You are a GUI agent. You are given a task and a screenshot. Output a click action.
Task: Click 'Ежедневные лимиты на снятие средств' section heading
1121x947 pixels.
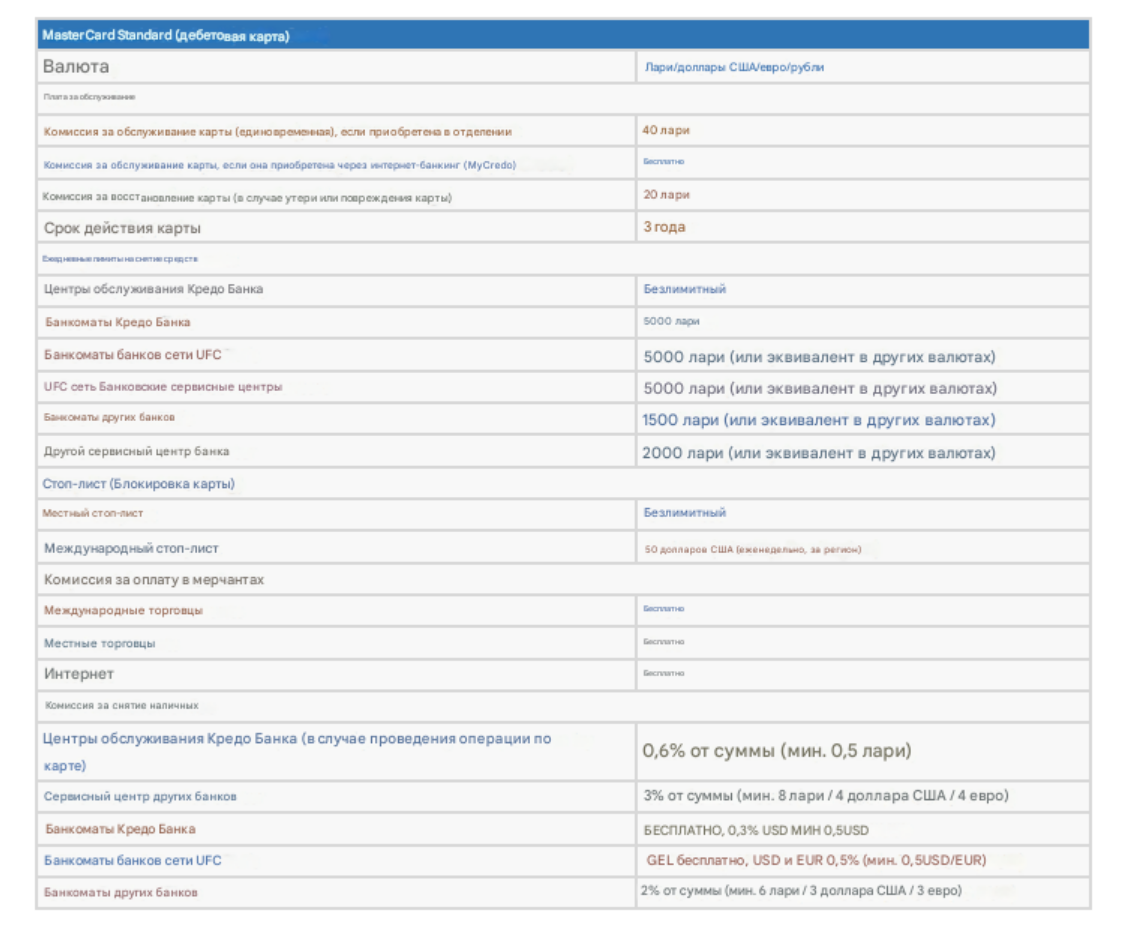click(x=119, y=259)
